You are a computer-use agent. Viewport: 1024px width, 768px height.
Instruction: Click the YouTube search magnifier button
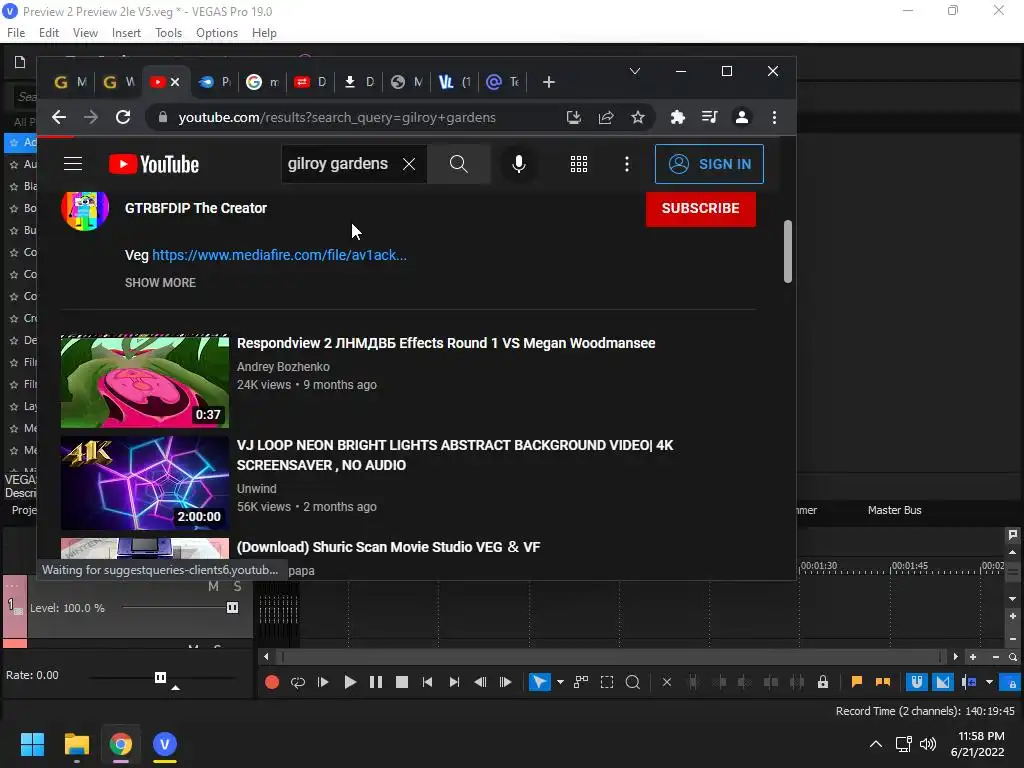tap(458, 164)
